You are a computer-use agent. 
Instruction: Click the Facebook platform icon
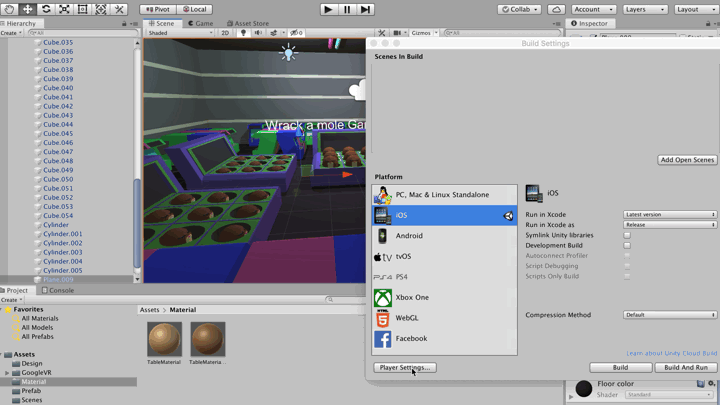[x=382, y=338]
